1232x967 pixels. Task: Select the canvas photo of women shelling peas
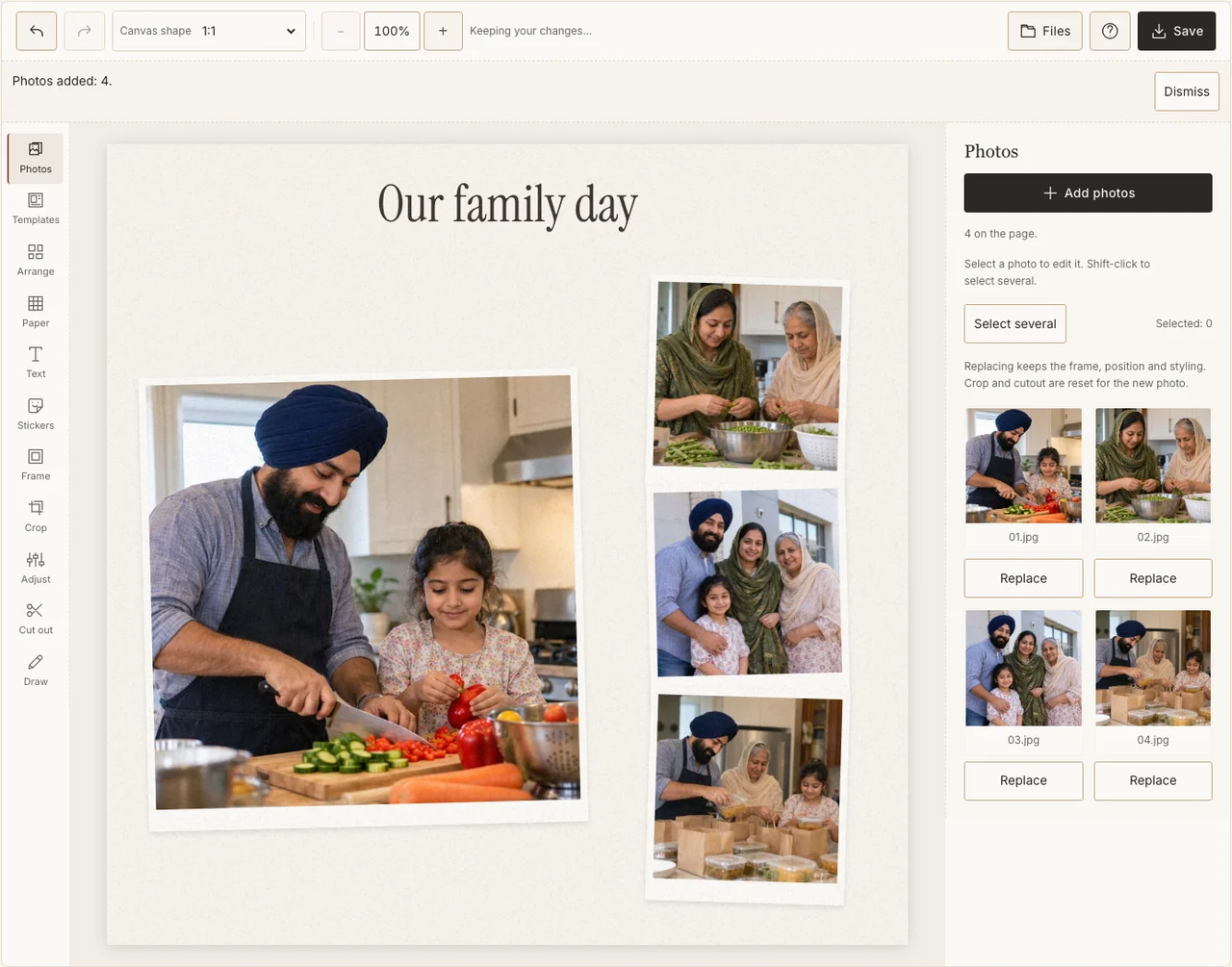[748, 376]
